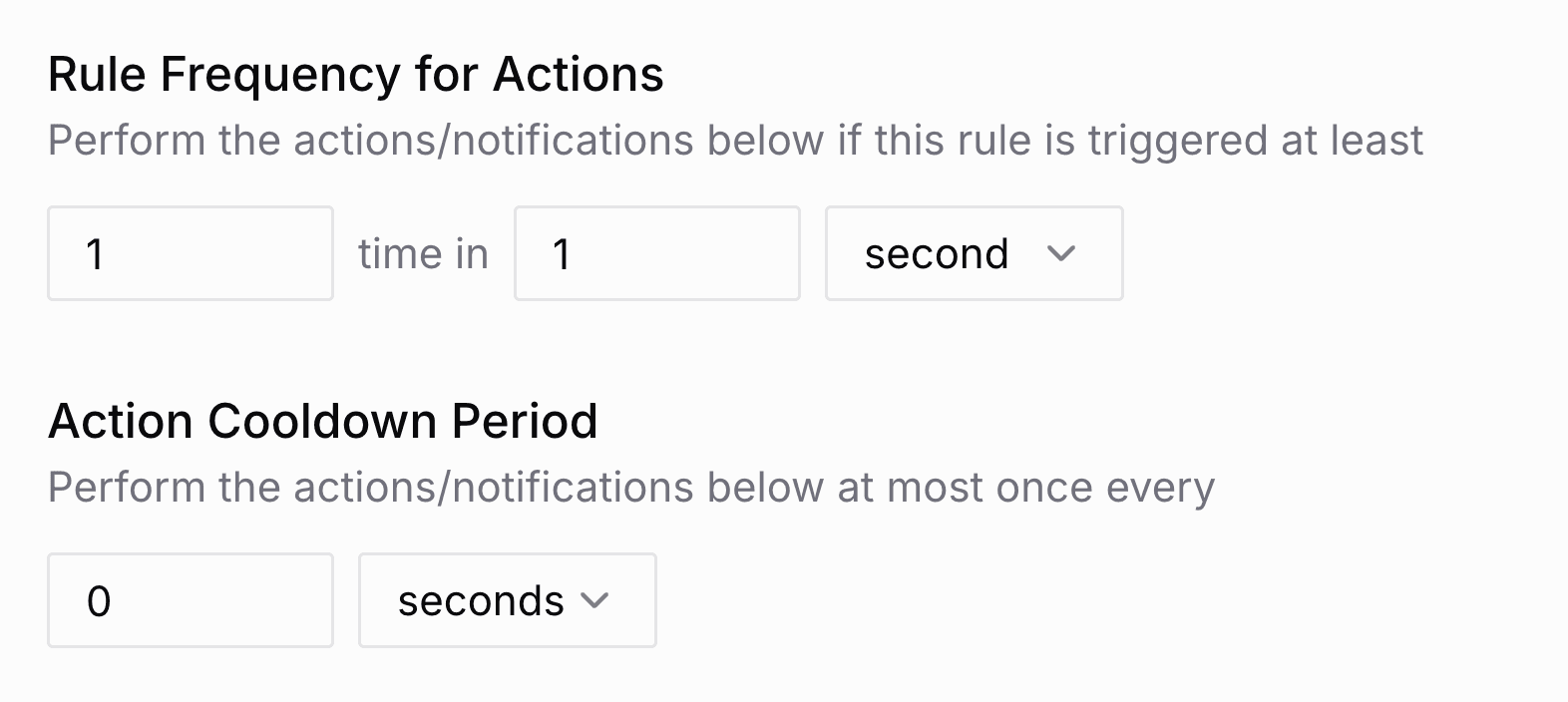Click the "Action Cooldown Period" heading

pyautogui.click(x=322, y=422)
